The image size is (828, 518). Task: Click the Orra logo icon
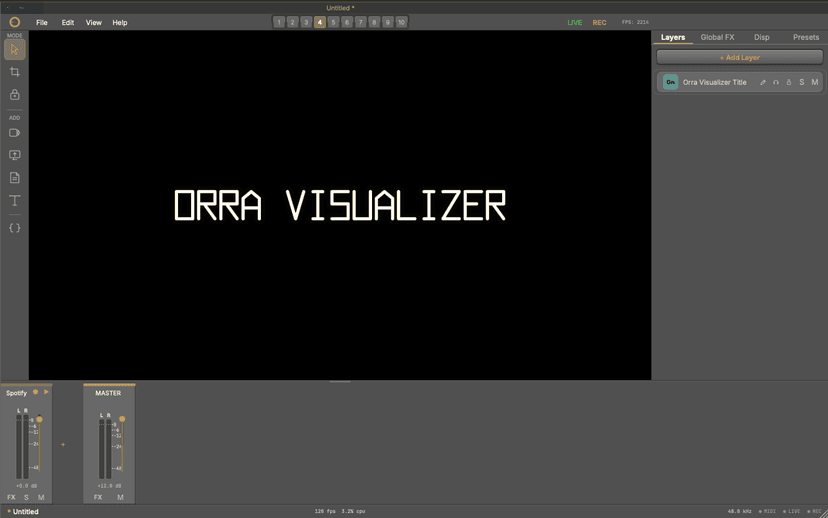tap(14, 22)
